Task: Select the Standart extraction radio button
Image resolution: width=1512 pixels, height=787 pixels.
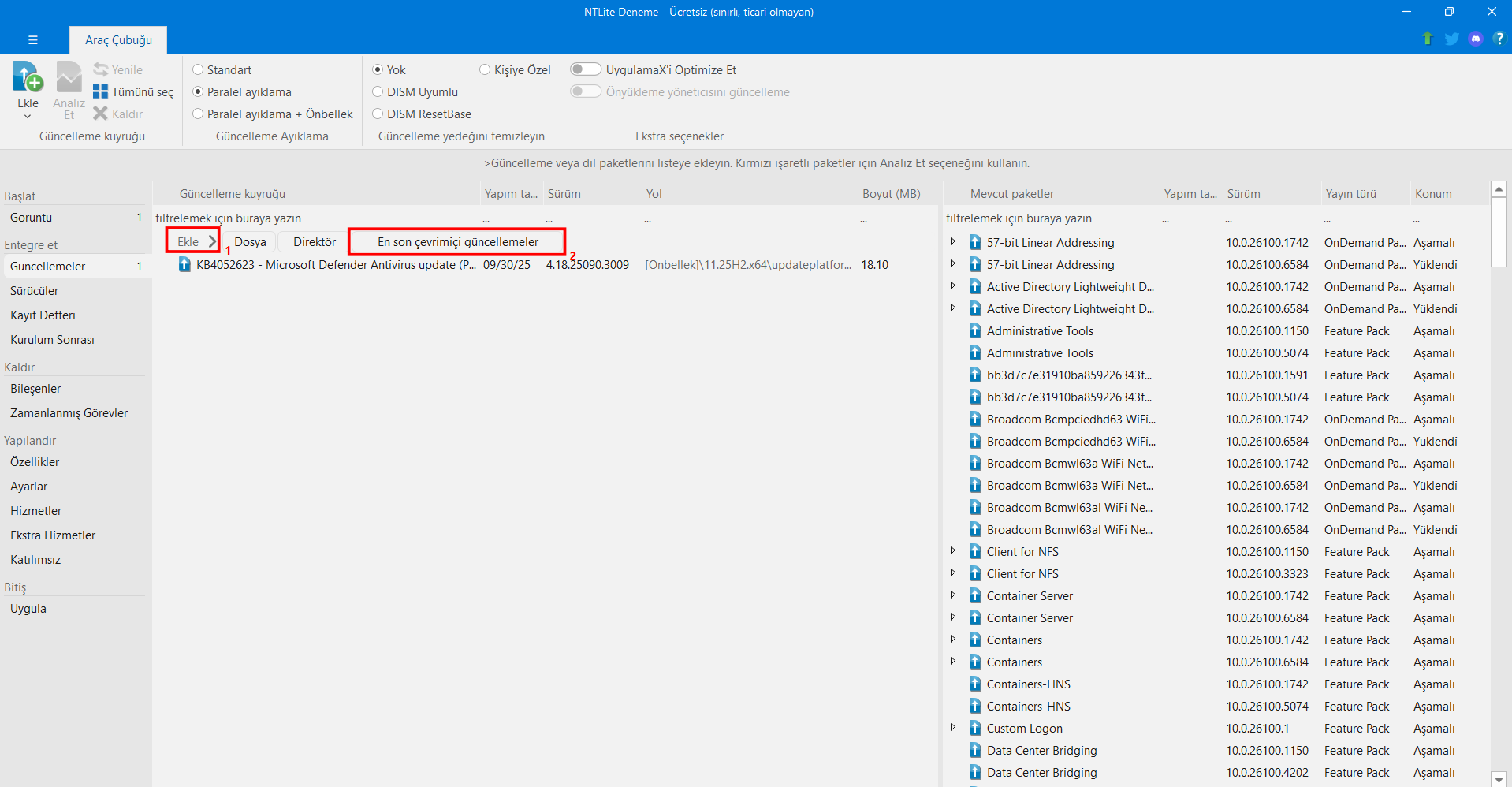Action: tap(198, 69)
